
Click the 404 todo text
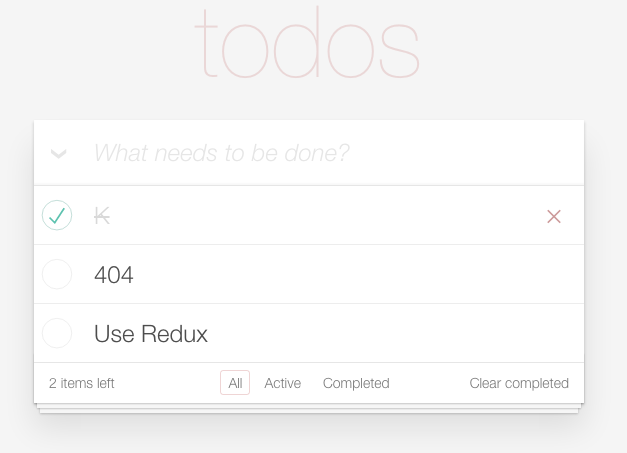click(114, 275)
